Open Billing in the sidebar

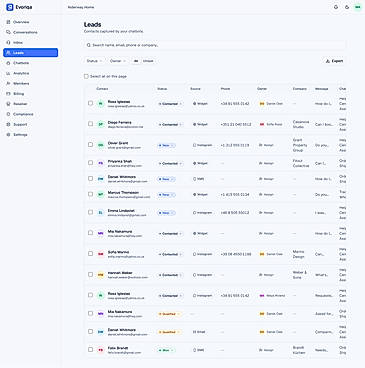click(30, 94)
